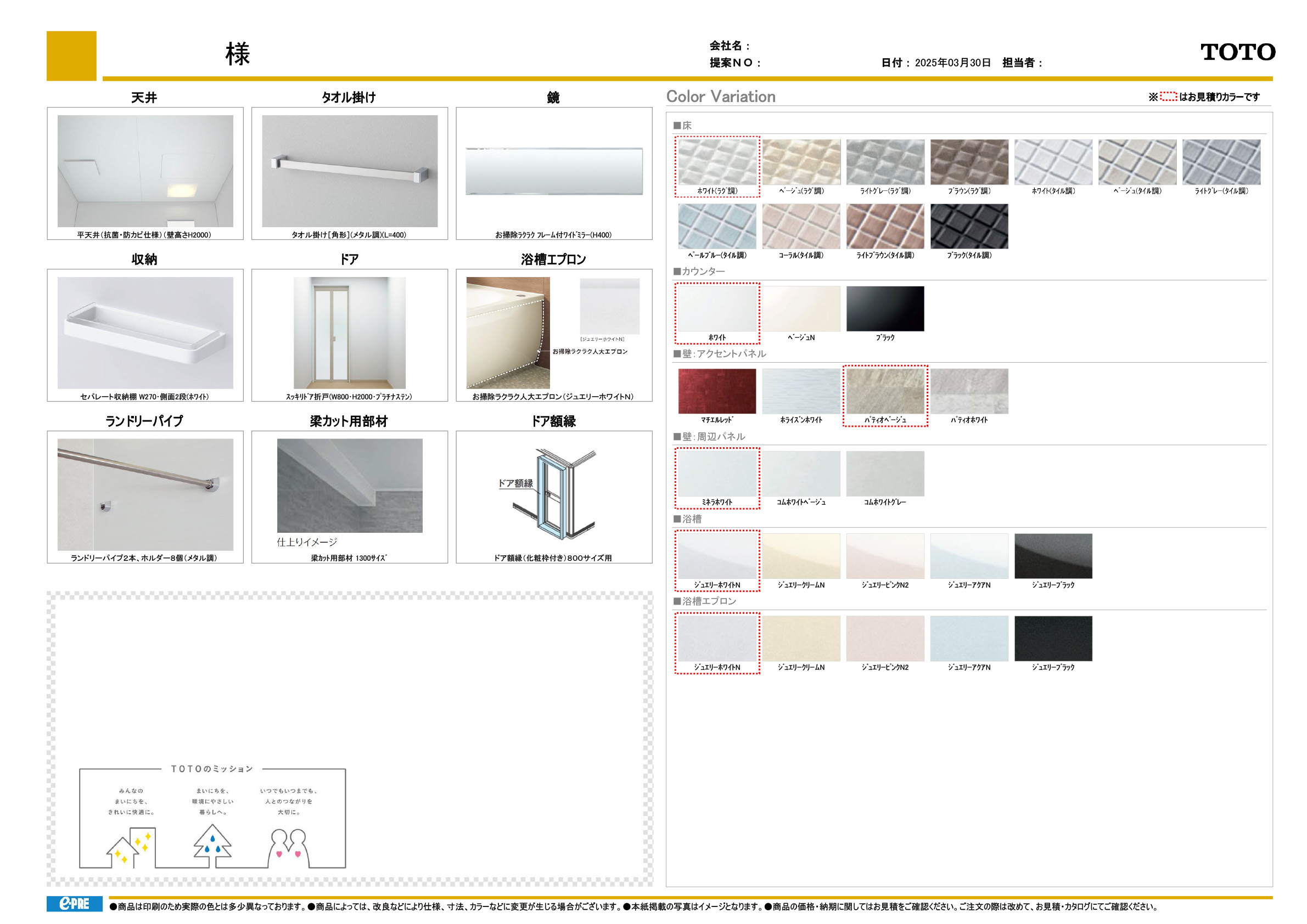Select 浴槽 section ジュエリークリームN swatch
This screenshot has height=924, width=1307.
(x=801, y=556)
